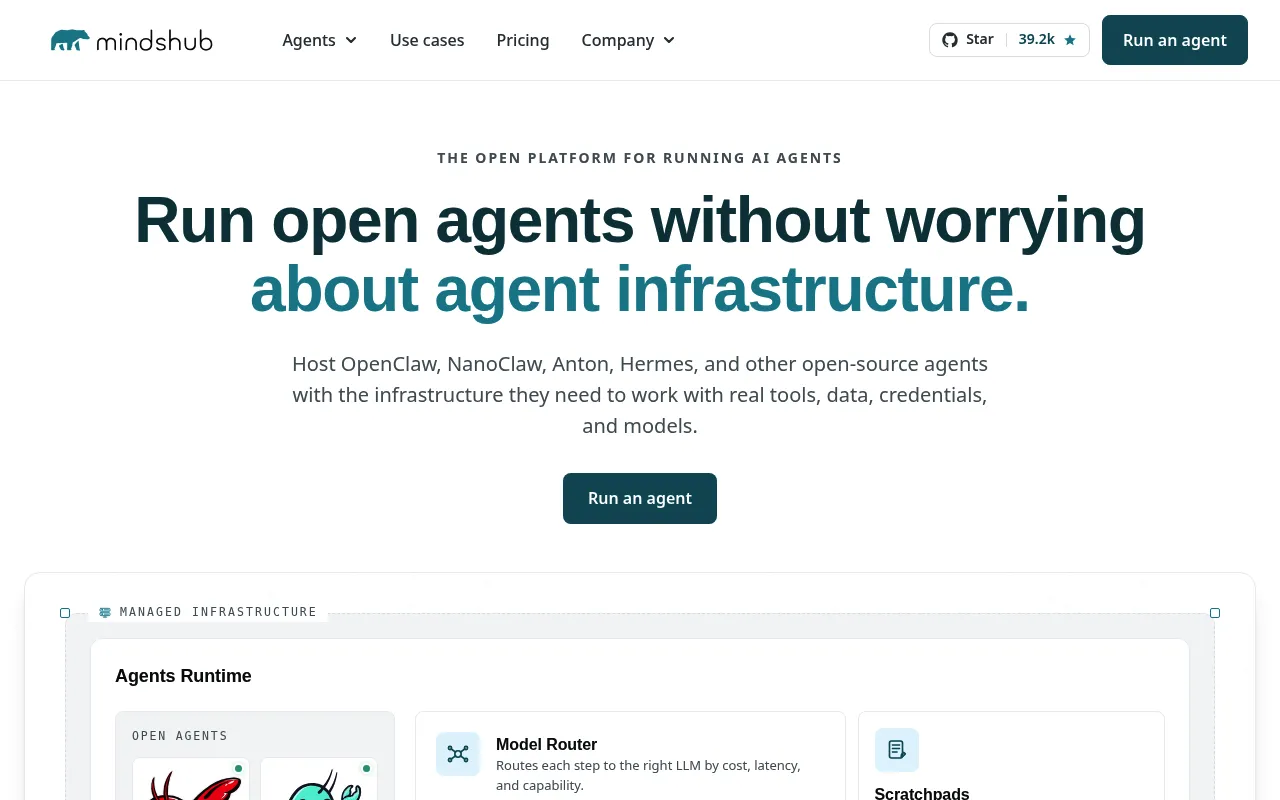
Task: Click the Managed Infrastructure server icon
Action: pos(105,612)
